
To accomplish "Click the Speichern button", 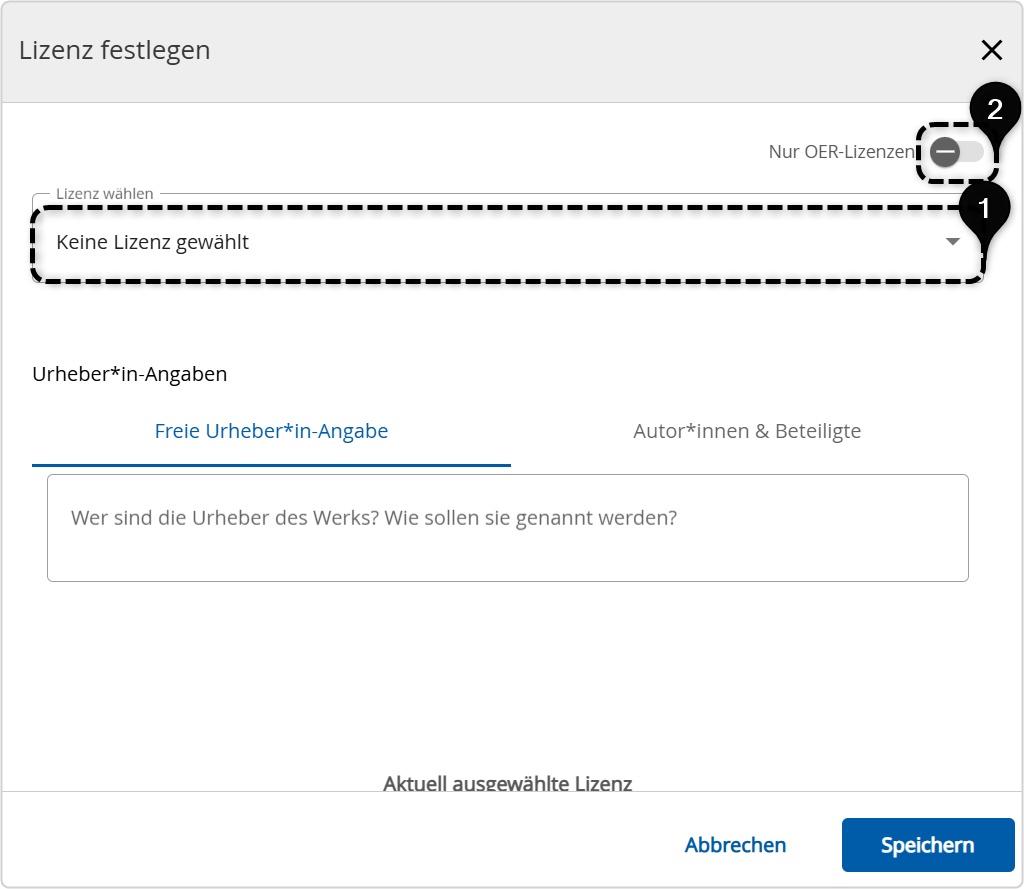I will 928,845.
